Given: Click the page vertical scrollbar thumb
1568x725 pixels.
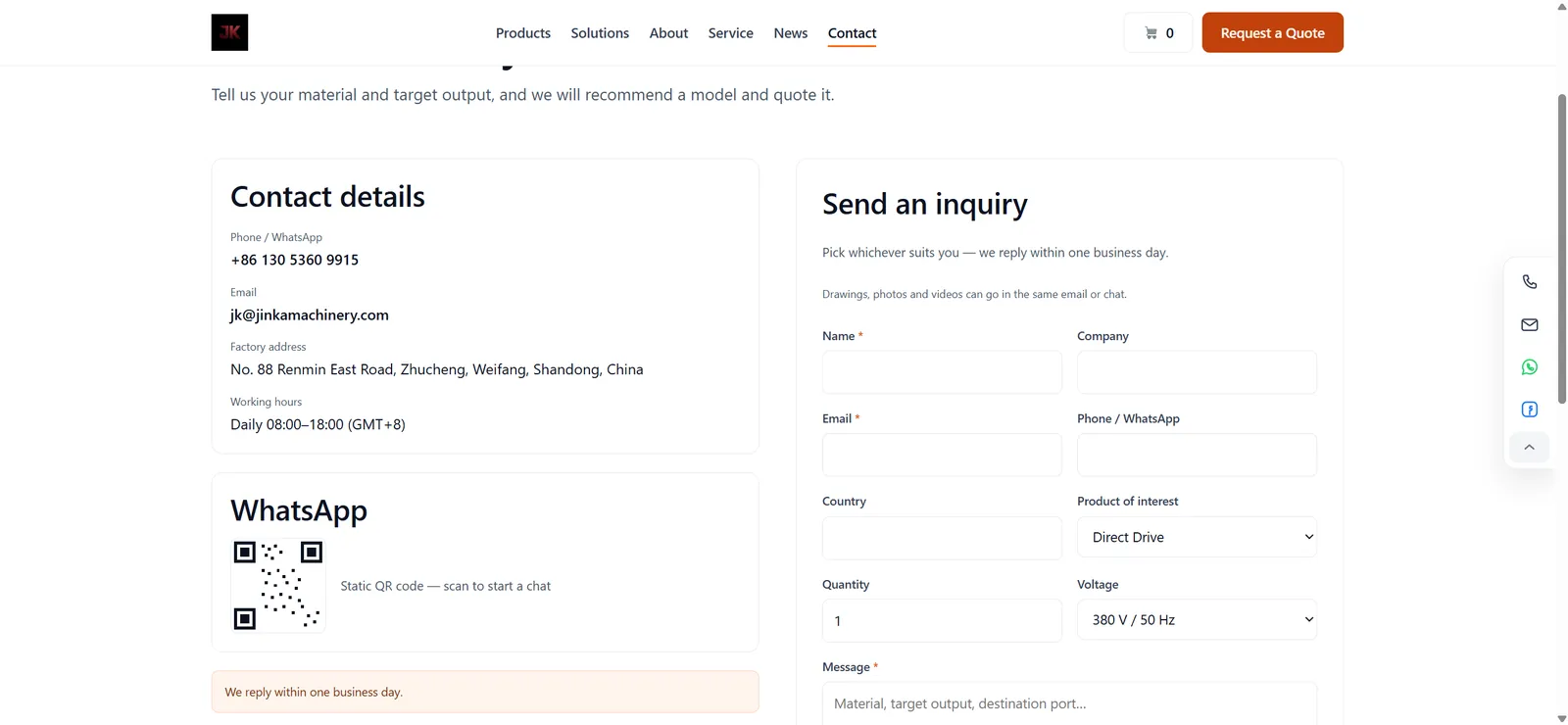Looking at the screenshot, I should point(1562,249).
